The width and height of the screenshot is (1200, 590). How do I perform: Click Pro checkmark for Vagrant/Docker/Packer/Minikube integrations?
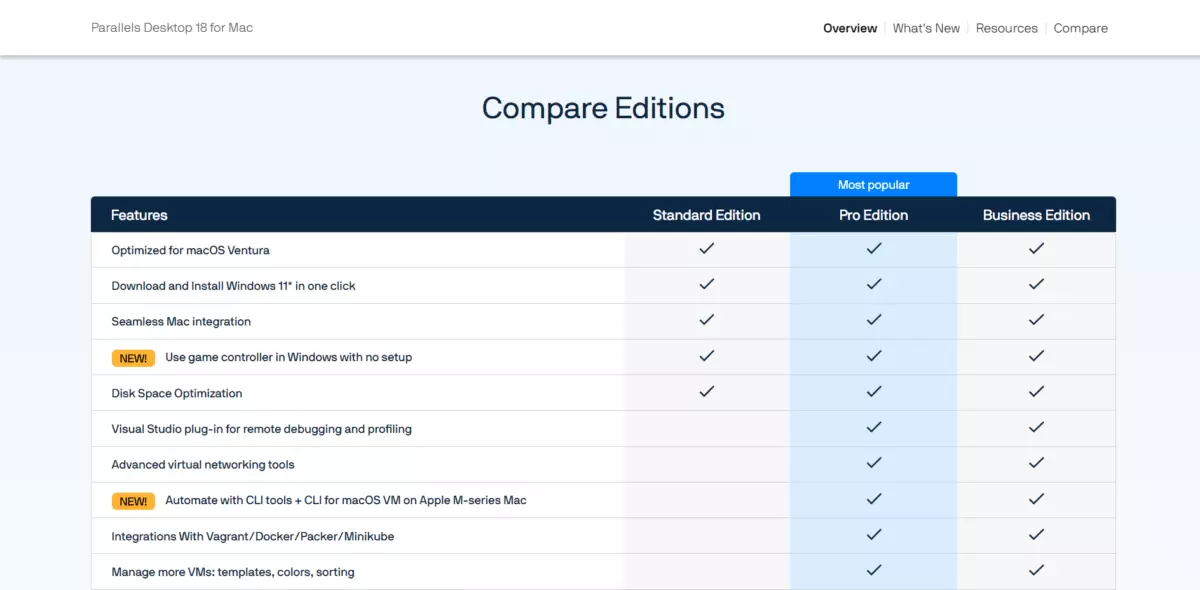[873, 535]
